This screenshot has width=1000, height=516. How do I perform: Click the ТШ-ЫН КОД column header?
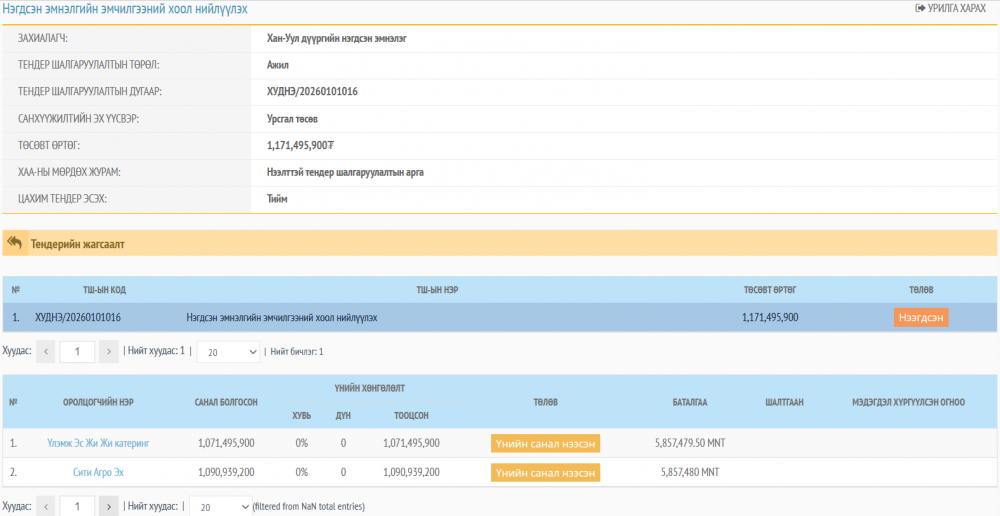pos(104,290)
